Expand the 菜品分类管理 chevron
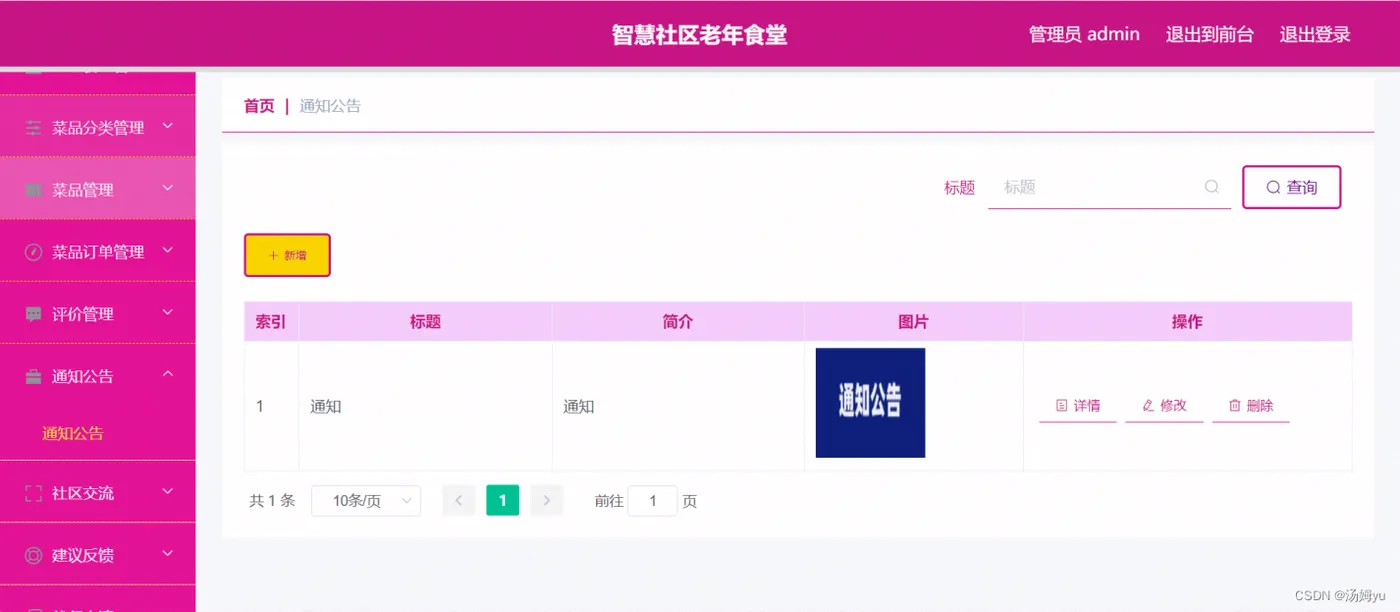The image size is (1400, 612). click(168, 126)
